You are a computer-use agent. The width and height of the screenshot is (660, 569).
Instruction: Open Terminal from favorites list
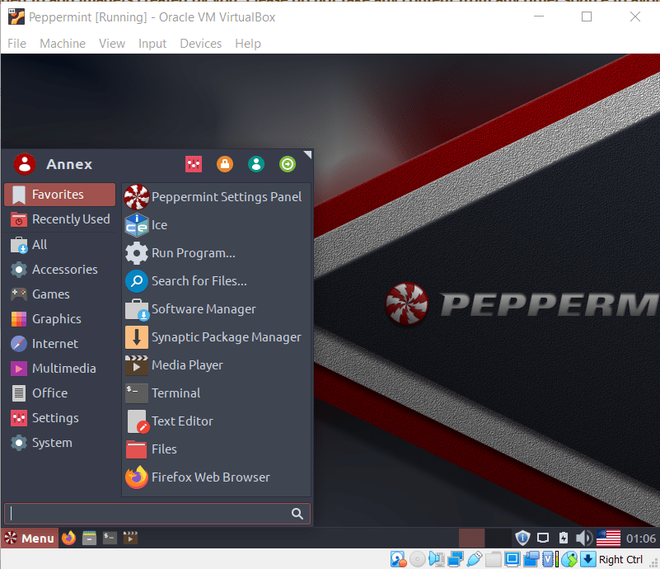tap(216, 393)
